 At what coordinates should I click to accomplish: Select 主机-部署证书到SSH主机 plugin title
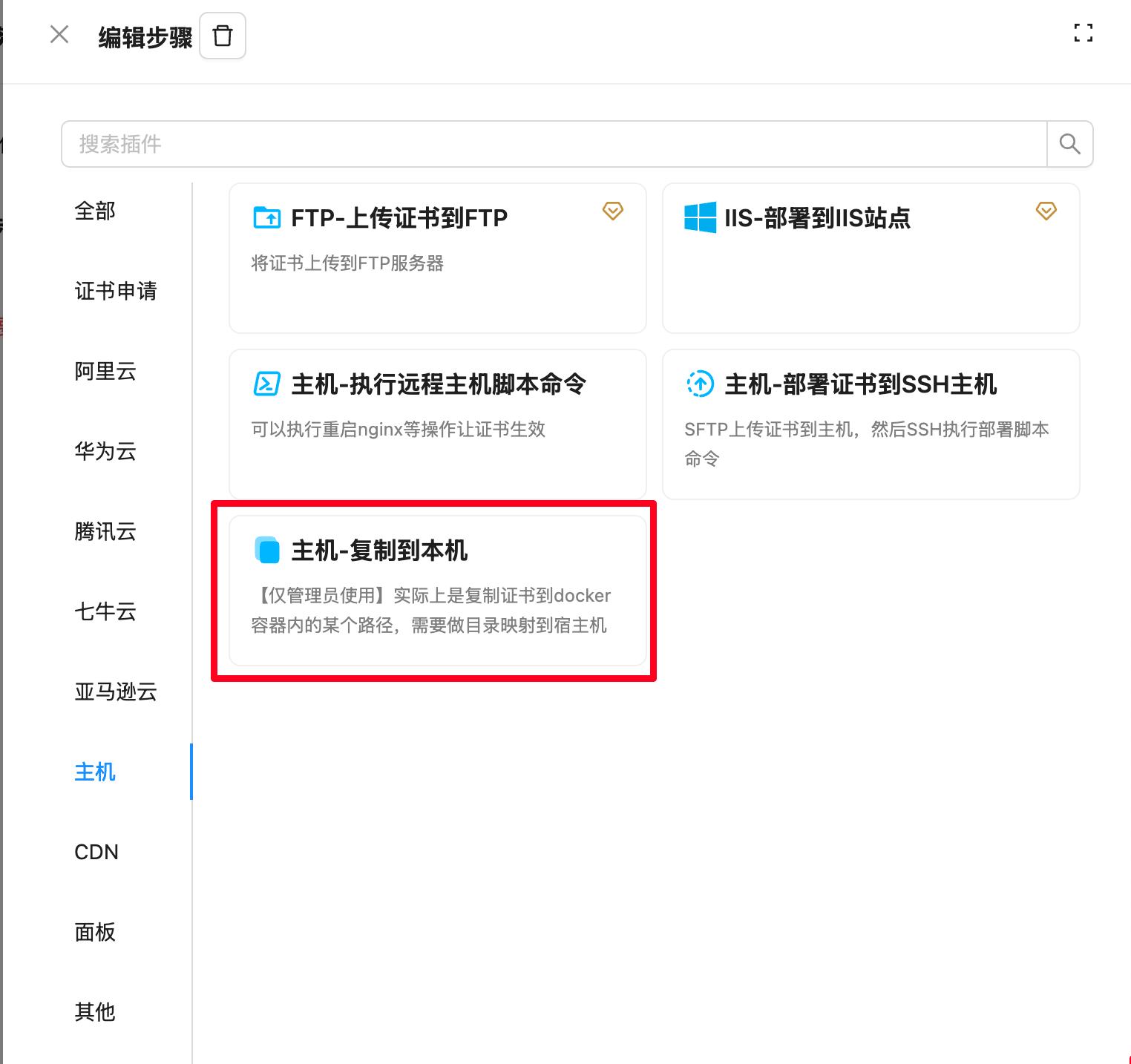860,384
